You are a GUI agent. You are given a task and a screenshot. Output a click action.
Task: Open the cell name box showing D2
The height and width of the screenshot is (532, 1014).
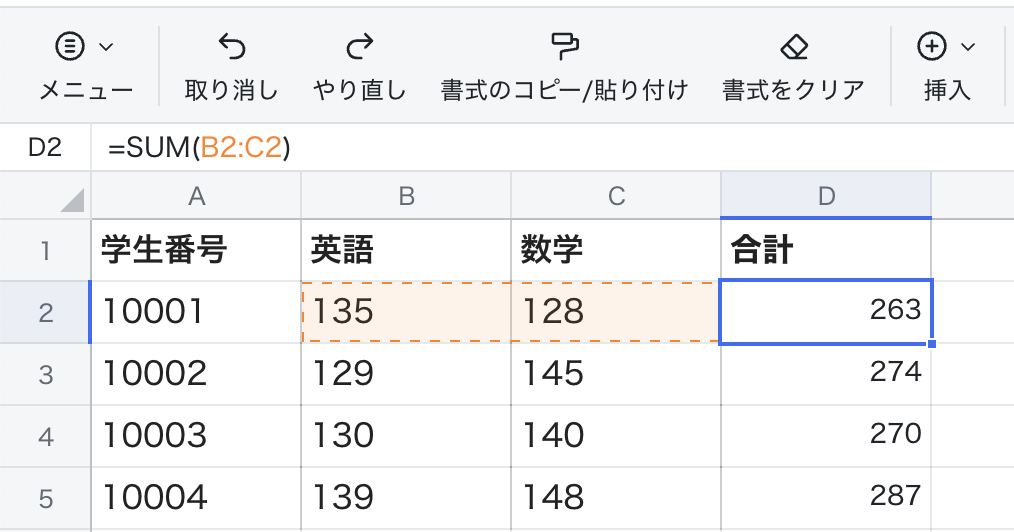[x=45, y=148]
